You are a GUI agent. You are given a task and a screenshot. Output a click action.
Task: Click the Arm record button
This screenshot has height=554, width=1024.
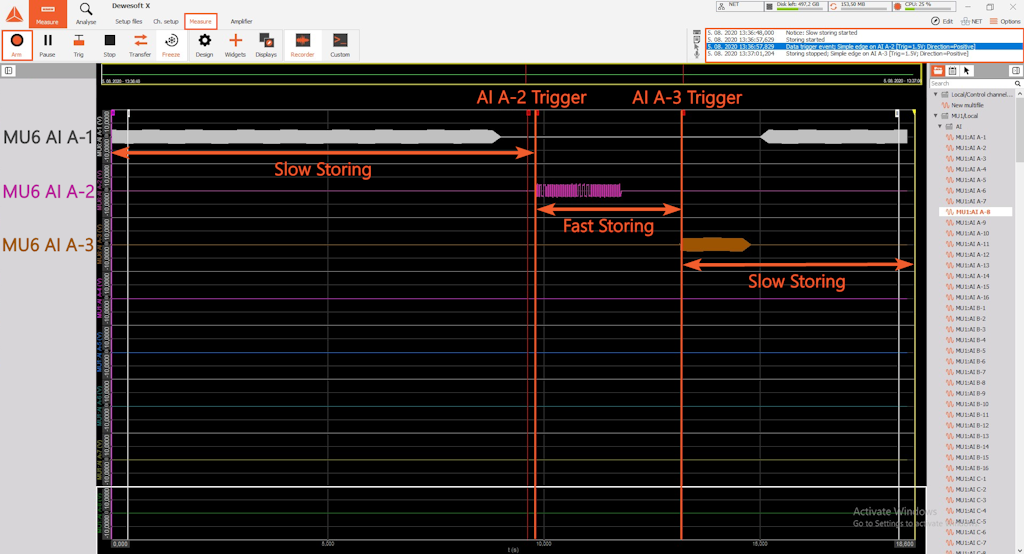point(17,45)
